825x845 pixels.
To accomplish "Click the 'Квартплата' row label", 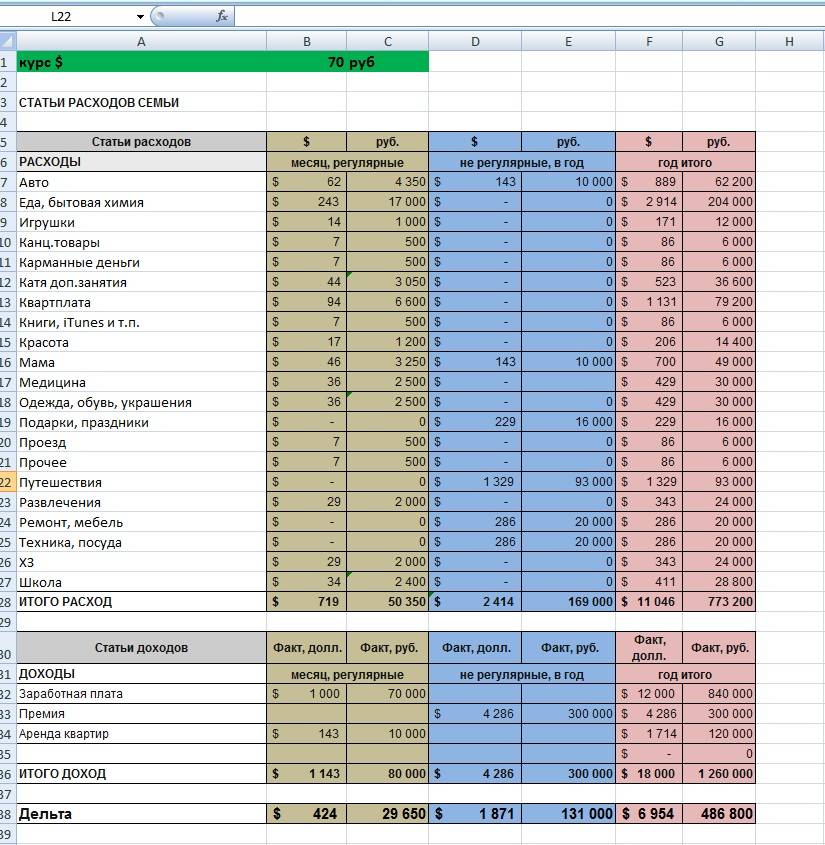I will click(141, 302).
